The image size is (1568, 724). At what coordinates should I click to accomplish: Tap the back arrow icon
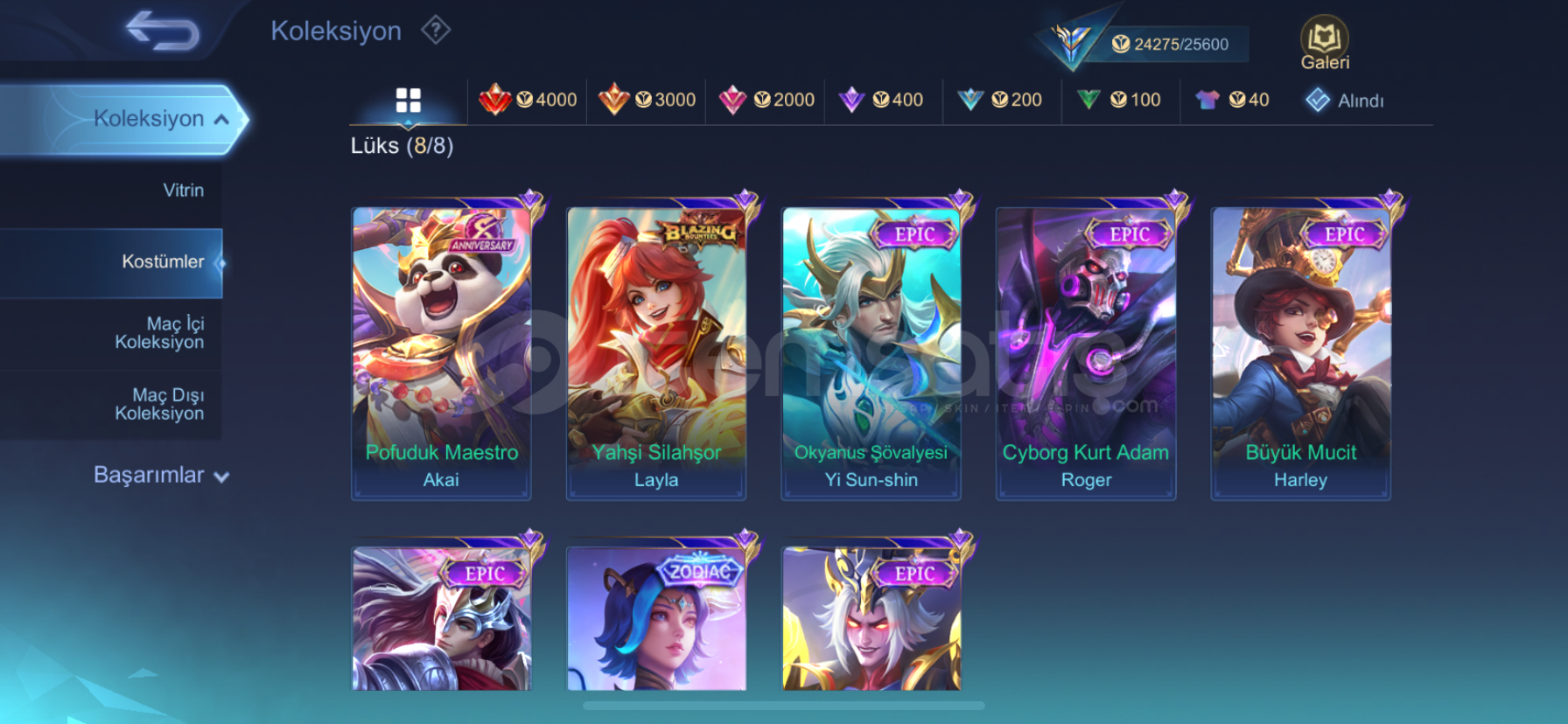click(163, 31)
